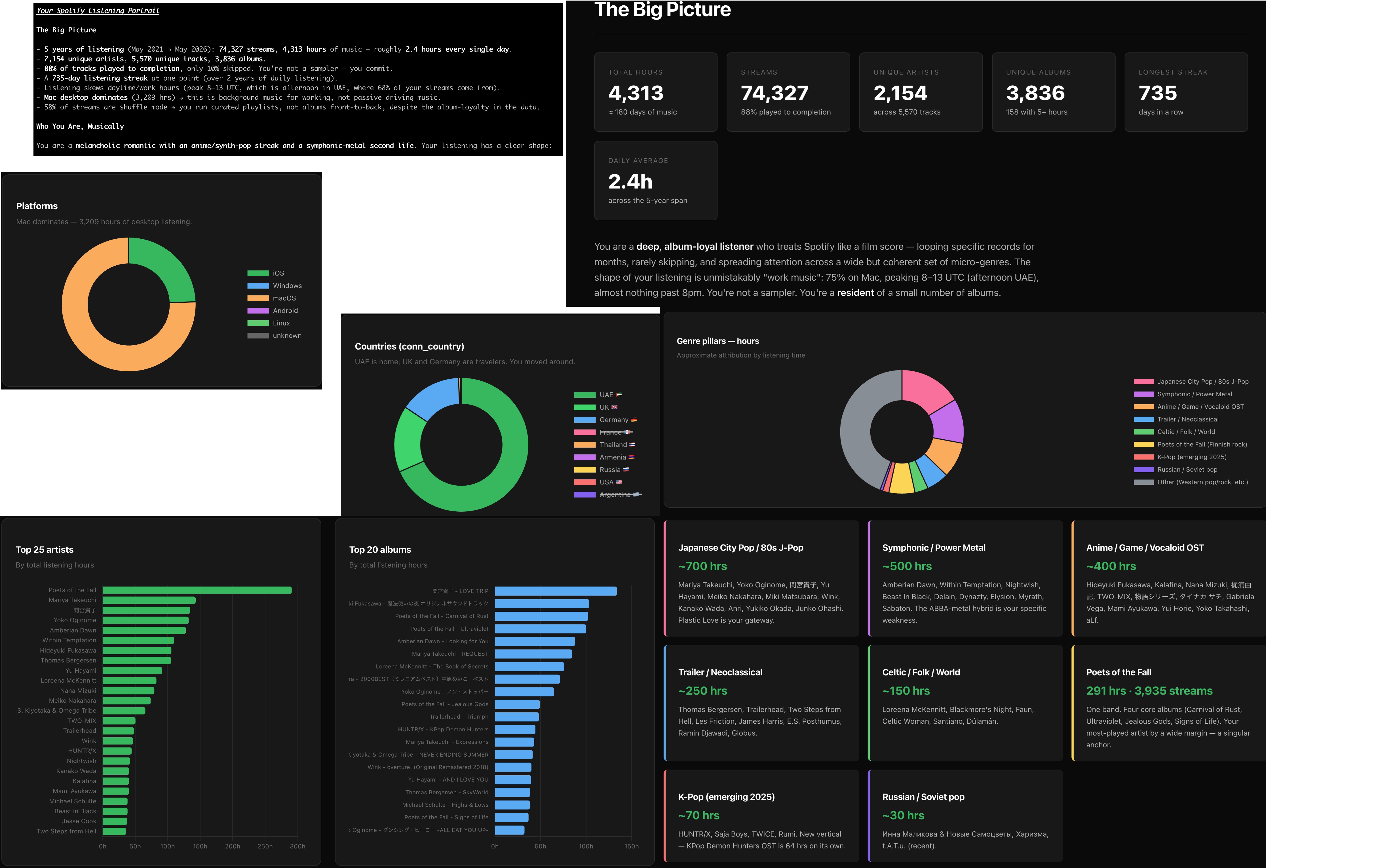Toggle the Linux legend entry in Platforms
Screen dimensions: 1376x868
pos(269,323)
